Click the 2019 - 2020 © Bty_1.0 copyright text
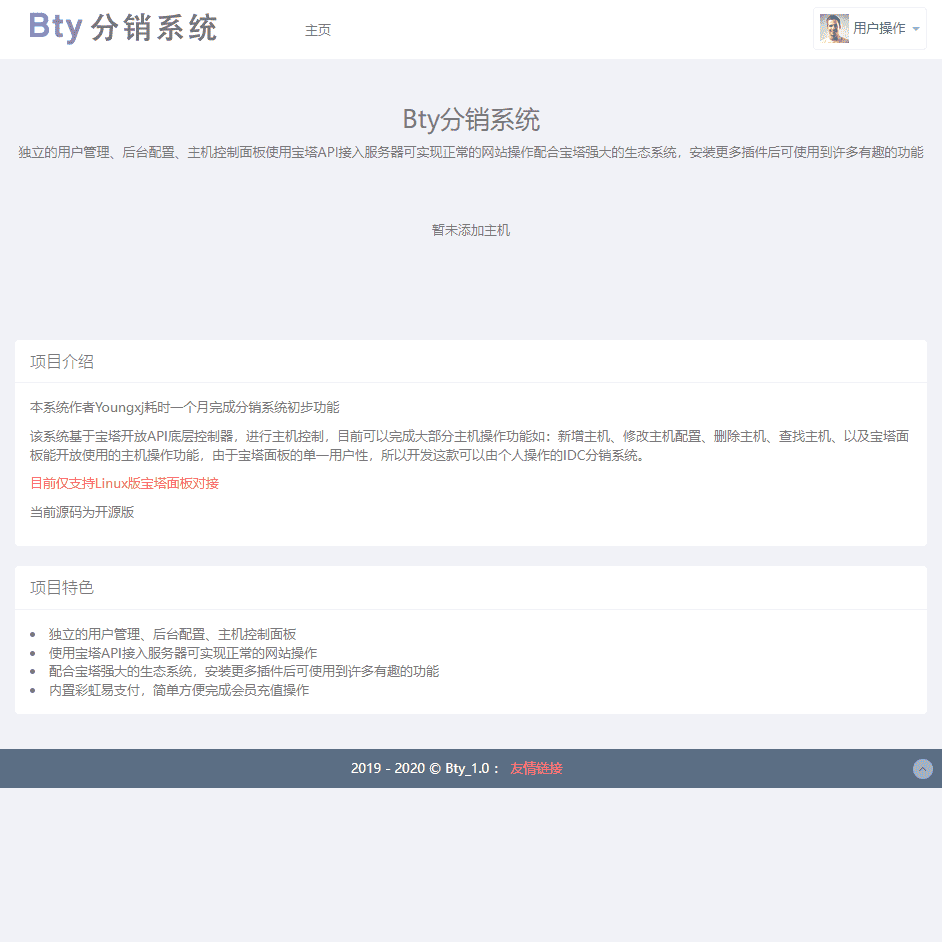The height and width of the screenshot is (942, 942). [x=424, y=768]
